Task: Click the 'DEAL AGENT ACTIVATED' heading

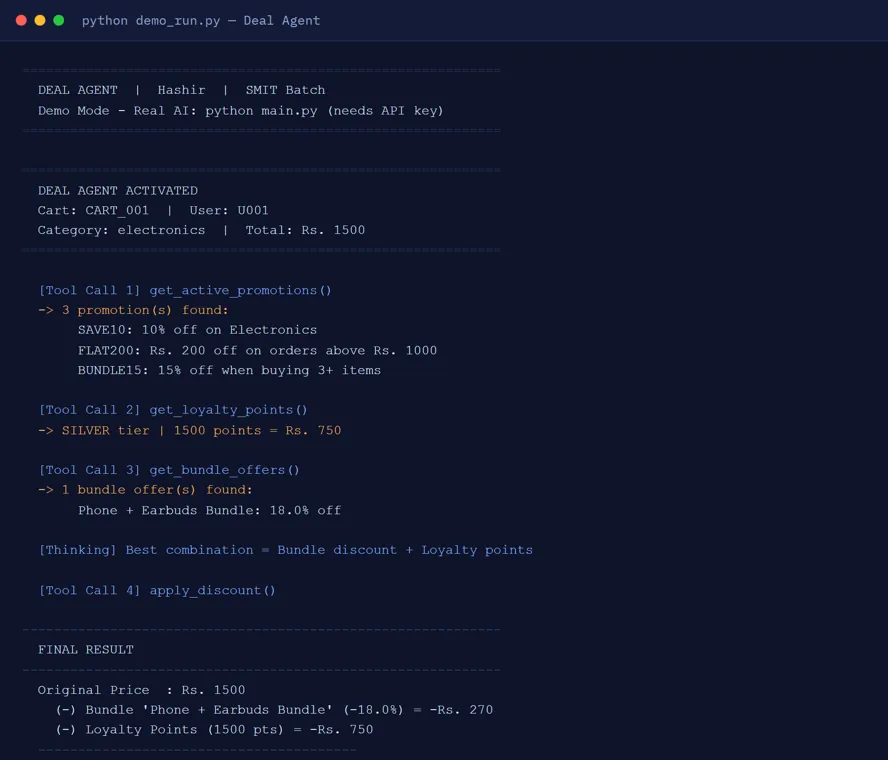Action: 118,190
